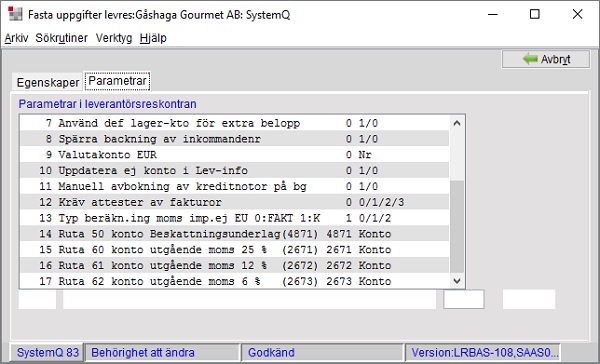Screen dimensions: 600x364
Task: Select row 11 Manuell avbokning av kreditnotor
Action: 234,186
